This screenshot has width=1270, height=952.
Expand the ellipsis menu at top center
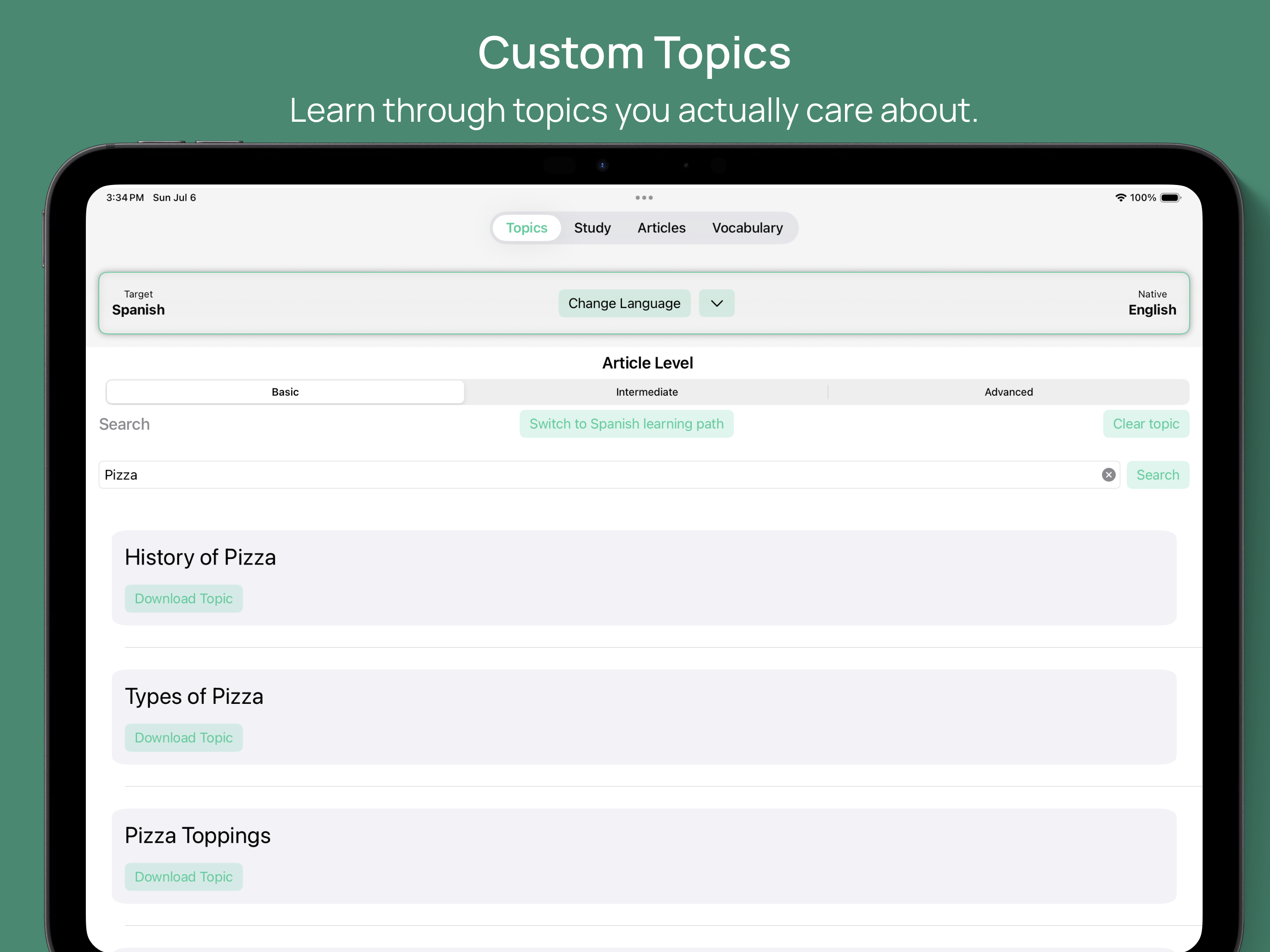click(x=644, y=197)
